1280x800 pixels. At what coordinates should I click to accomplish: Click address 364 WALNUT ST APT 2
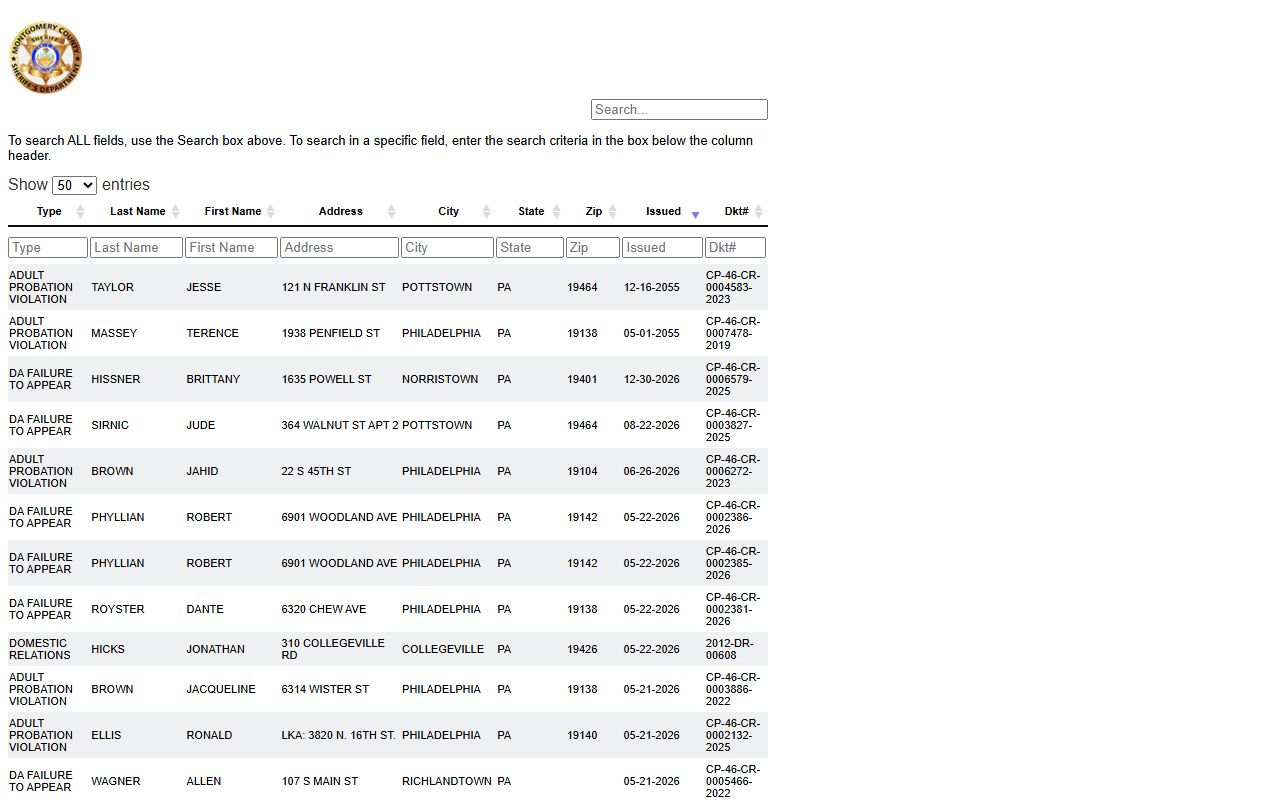340,425
